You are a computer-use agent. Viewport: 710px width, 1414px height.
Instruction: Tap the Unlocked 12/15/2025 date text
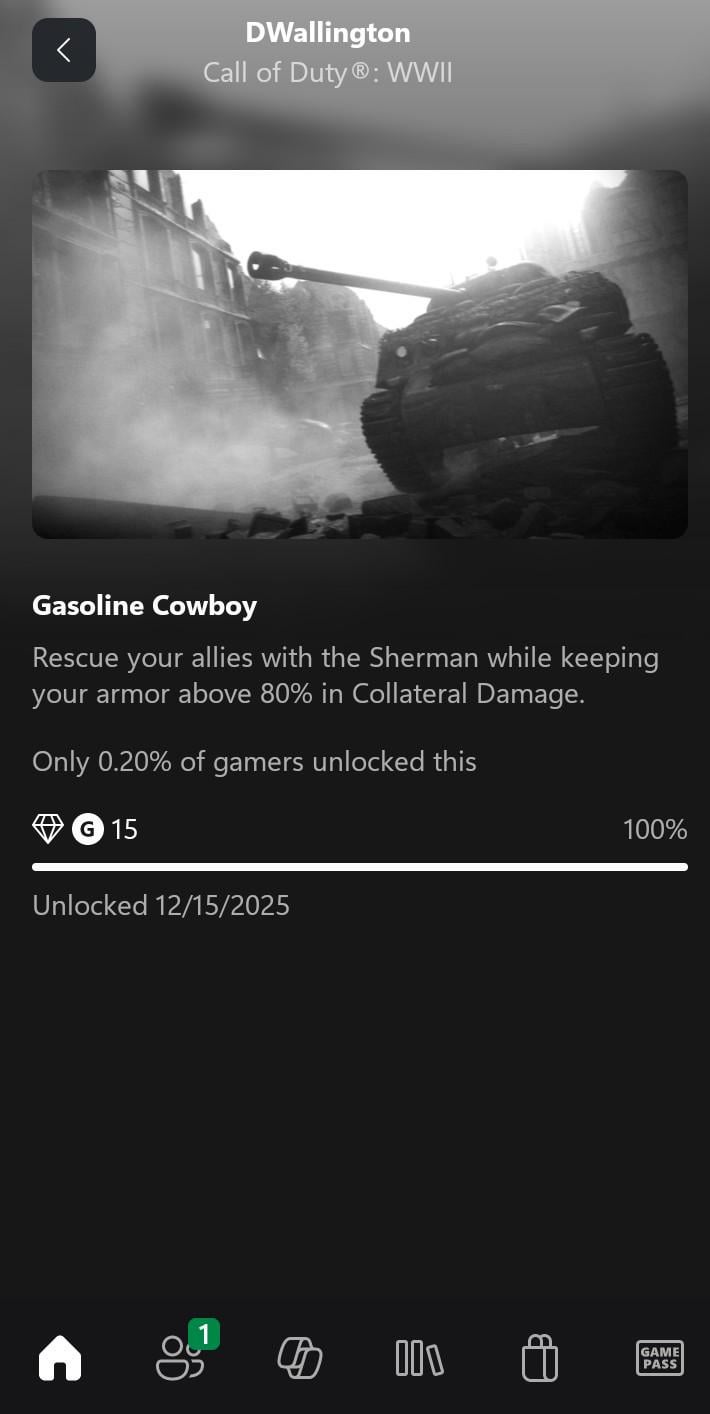click(x=161, y=906)
